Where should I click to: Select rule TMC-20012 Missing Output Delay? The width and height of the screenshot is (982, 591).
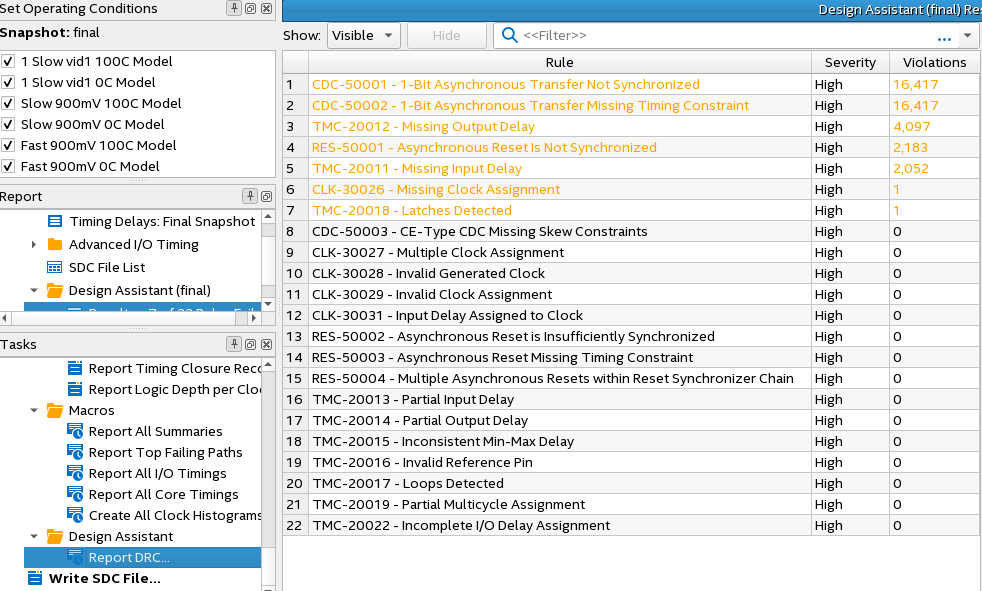423,126
